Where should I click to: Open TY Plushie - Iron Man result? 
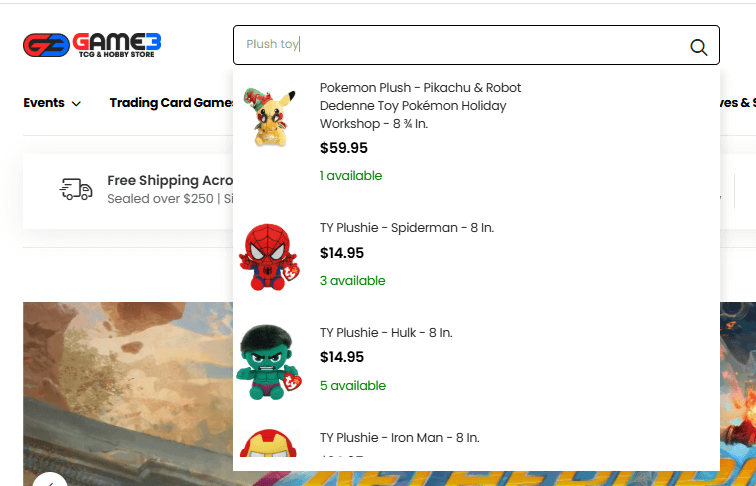399,438
